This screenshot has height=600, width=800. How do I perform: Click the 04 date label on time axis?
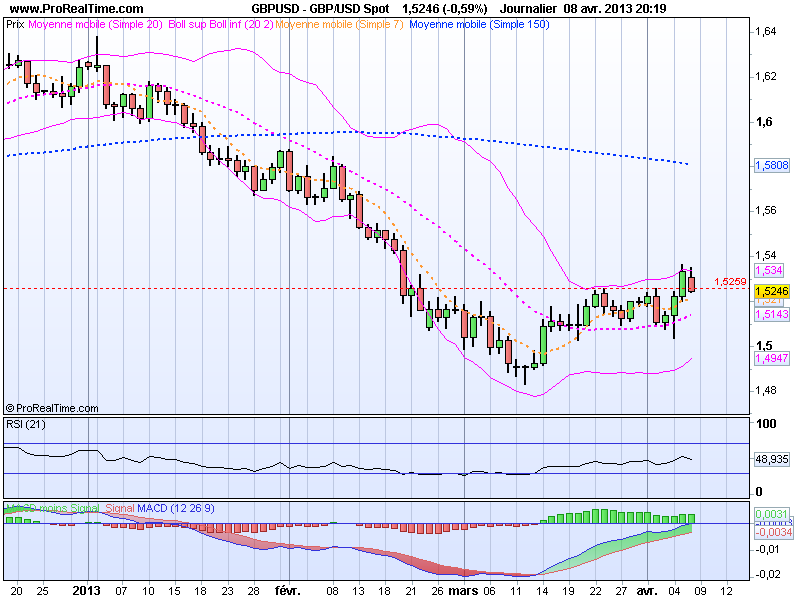click(x=674, y=591)
